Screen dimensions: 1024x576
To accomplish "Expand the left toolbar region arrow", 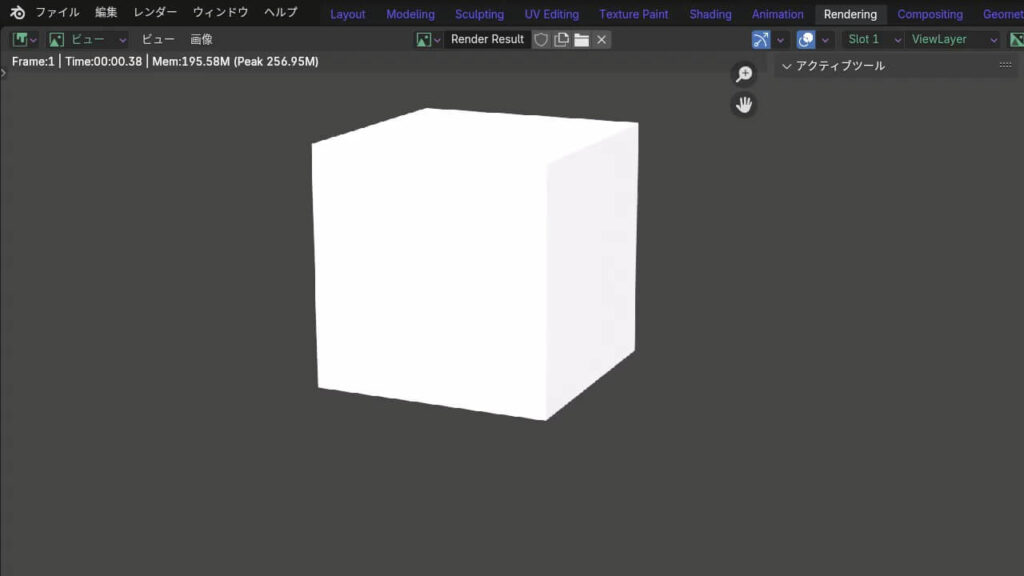I will point(3,72).
